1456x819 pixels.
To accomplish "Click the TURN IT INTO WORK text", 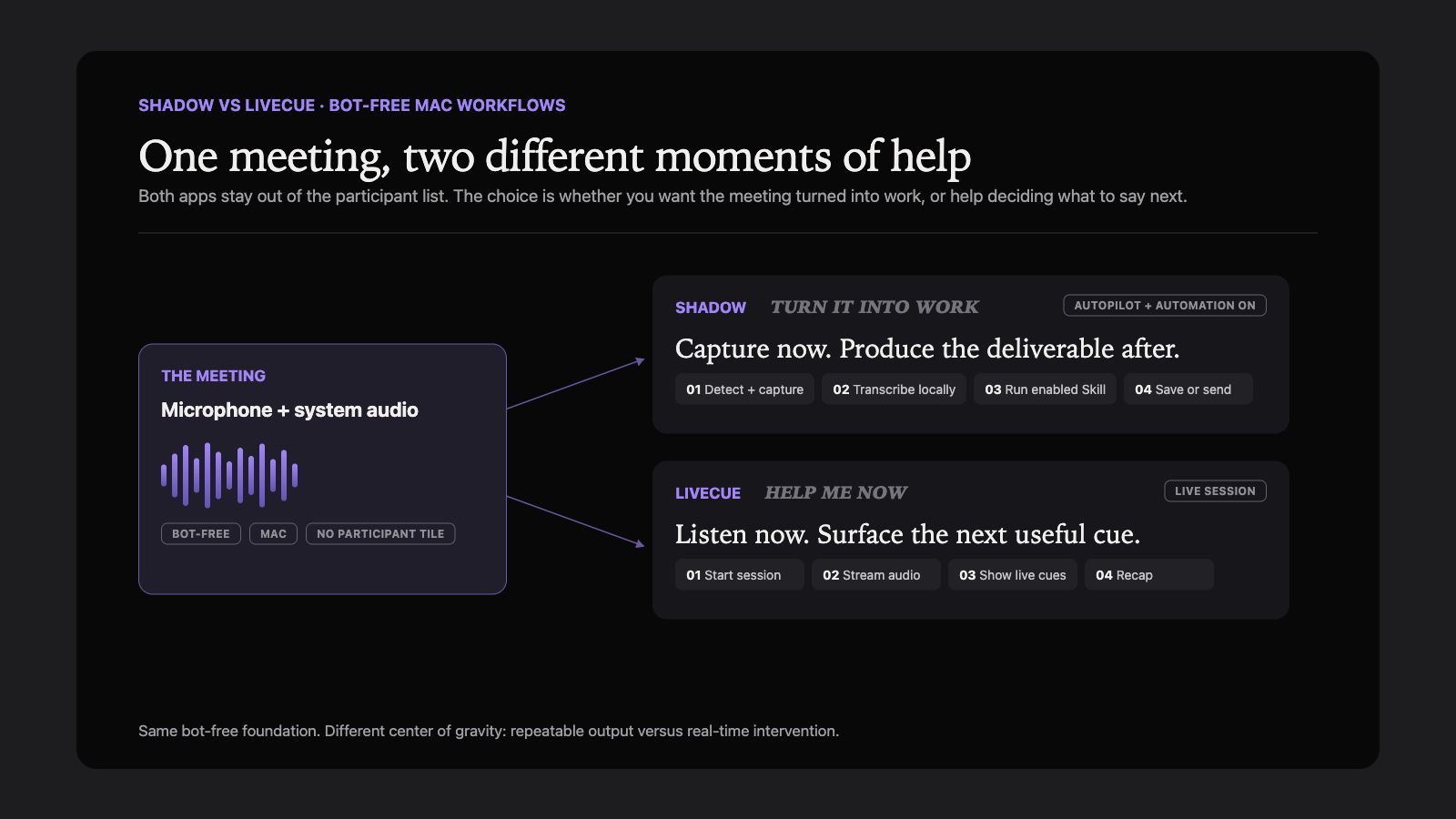I will pyautogui.click(x=875, y=308).
